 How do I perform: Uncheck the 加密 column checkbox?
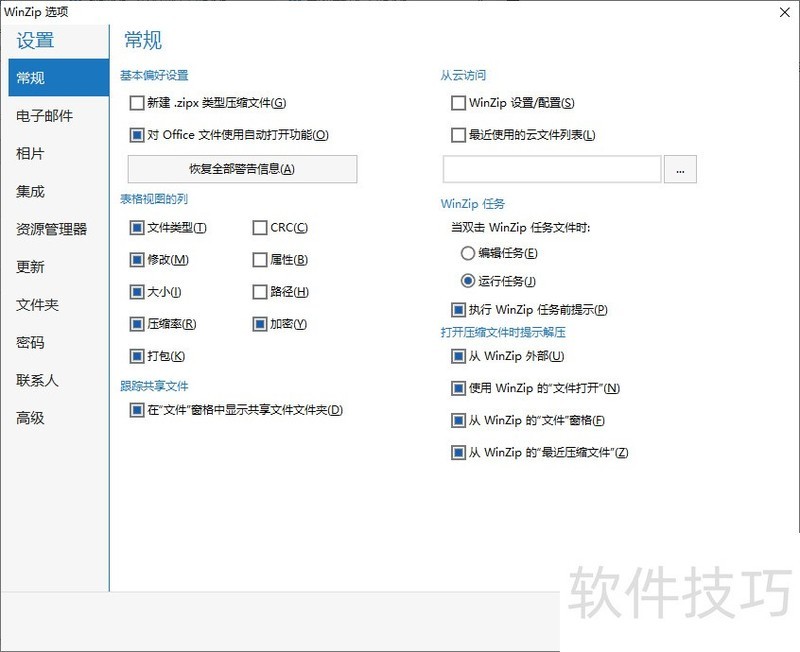coord(260,324)
